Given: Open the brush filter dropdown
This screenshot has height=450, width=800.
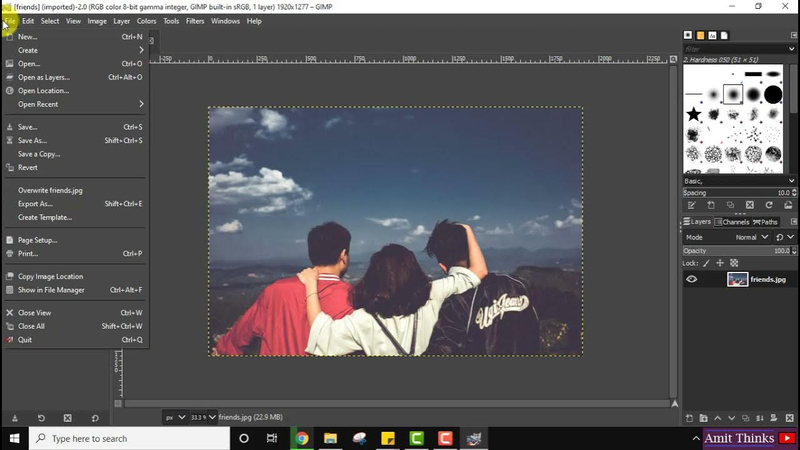Looking at the screenshot, I should click(791, 49).
